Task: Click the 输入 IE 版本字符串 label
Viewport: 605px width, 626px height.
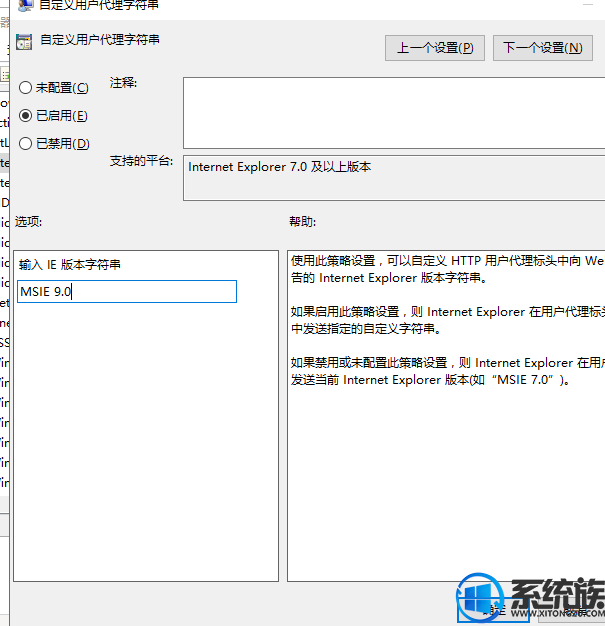Action: pyautogui.click(x=69, y=265)
